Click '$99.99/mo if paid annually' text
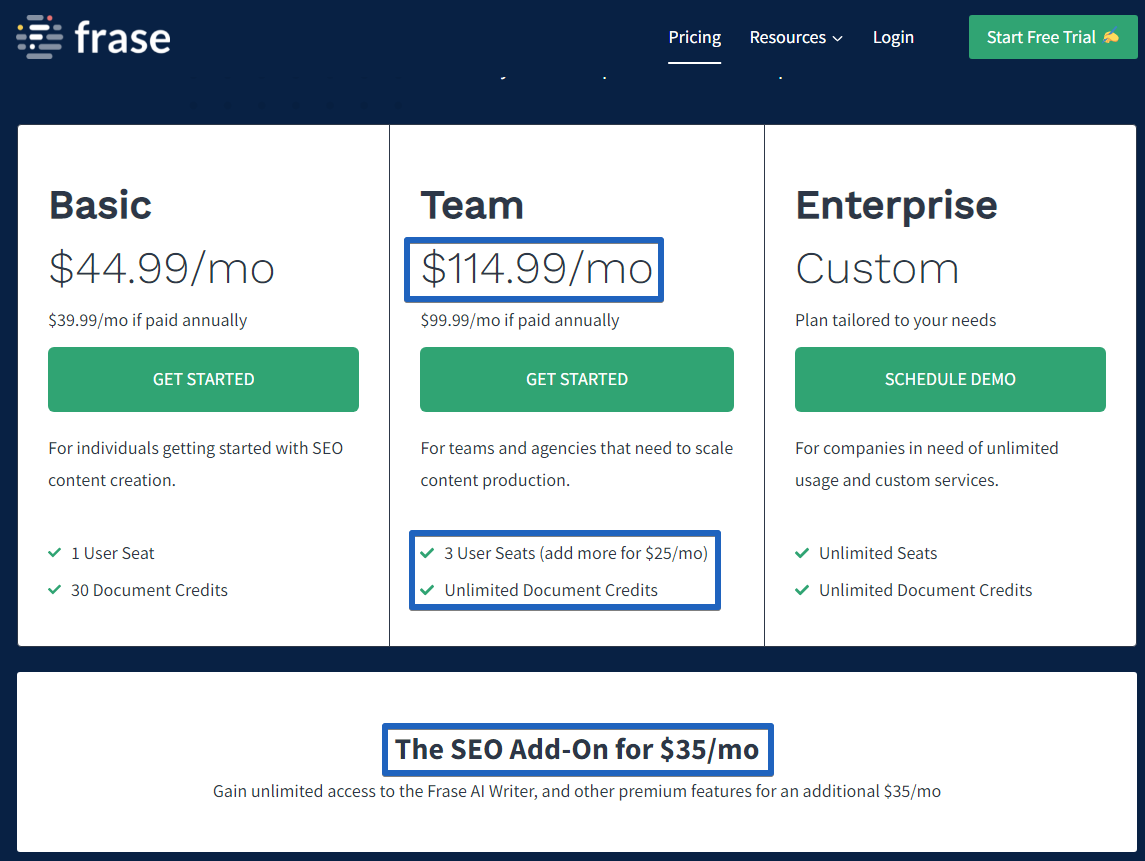Screen dimensions: 1145x861 coord(520,320)
